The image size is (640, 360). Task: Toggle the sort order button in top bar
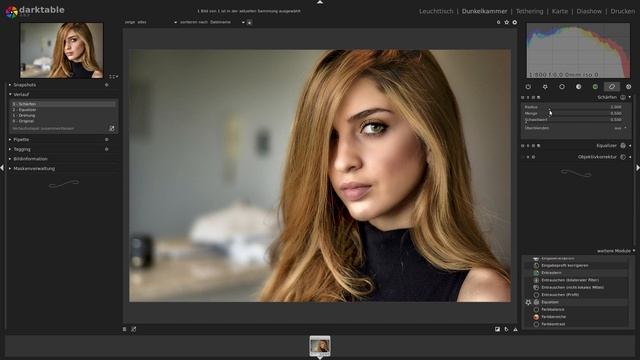249,22
